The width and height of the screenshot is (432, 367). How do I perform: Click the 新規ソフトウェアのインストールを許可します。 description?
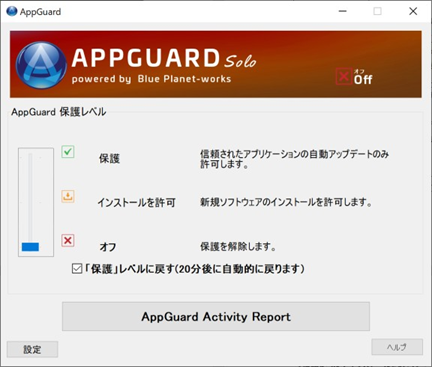tap(286, 202)
